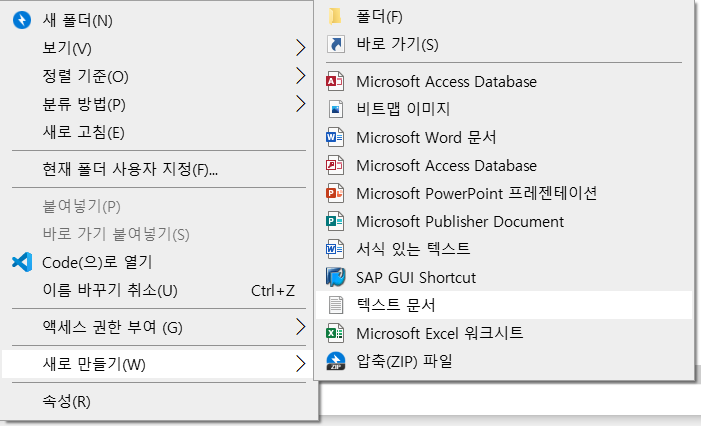The image size is (701, 426).
Task: Click the blue lightning icon beside 새 폴더(N)
Action: point(22,20)
